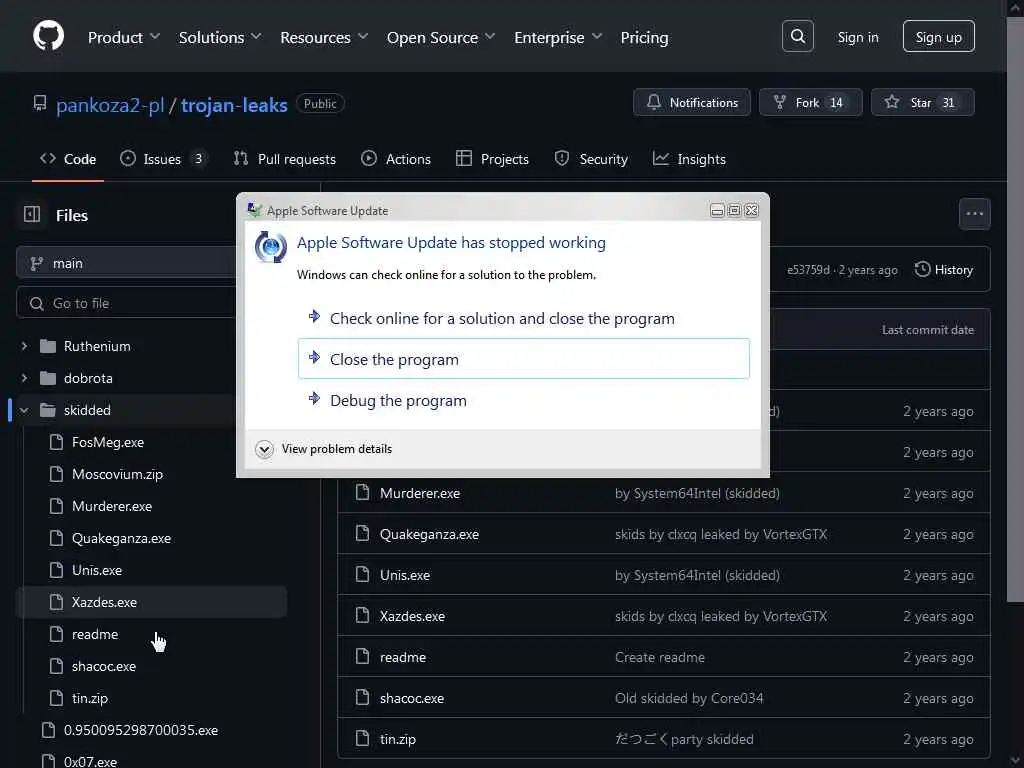Viewport: 1024px width, 768px height.
Task: Open the search magnifier button
Action: coord(797,36)
